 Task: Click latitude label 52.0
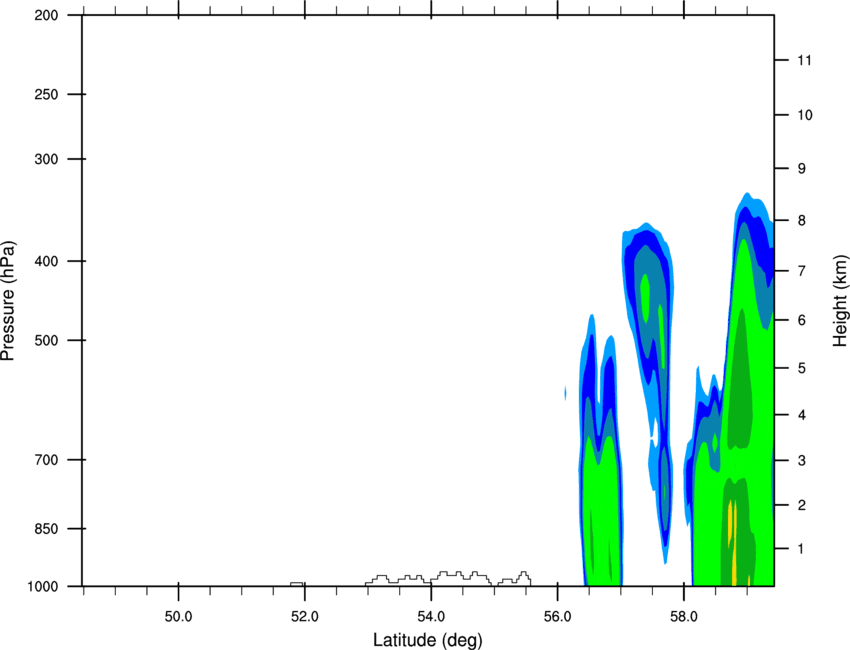coord(305,617)
